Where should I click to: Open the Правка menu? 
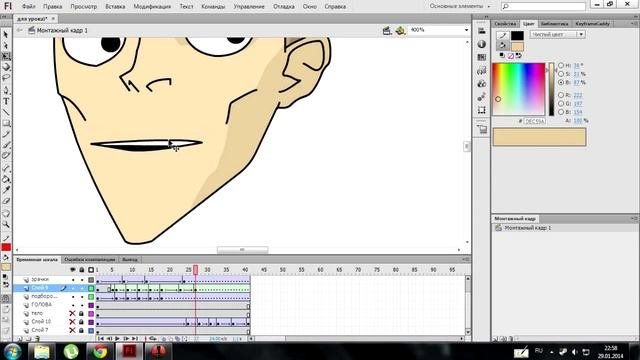pyautogui.click(x=53, y=7)
